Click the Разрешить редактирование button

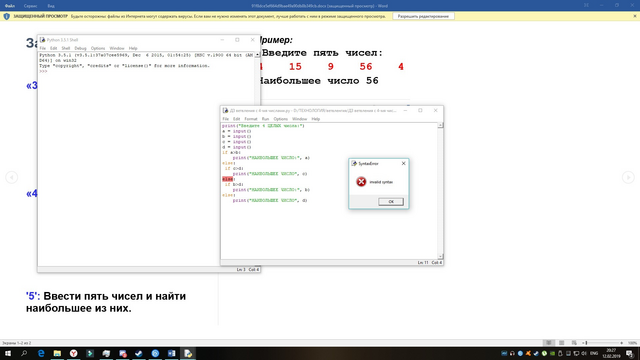(x=423, y=16)
